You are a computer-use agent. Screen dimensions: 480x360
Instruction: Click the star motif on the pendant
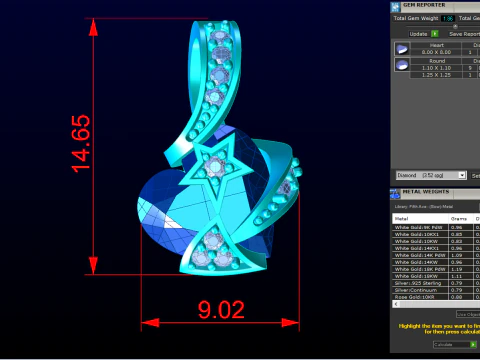216,167
